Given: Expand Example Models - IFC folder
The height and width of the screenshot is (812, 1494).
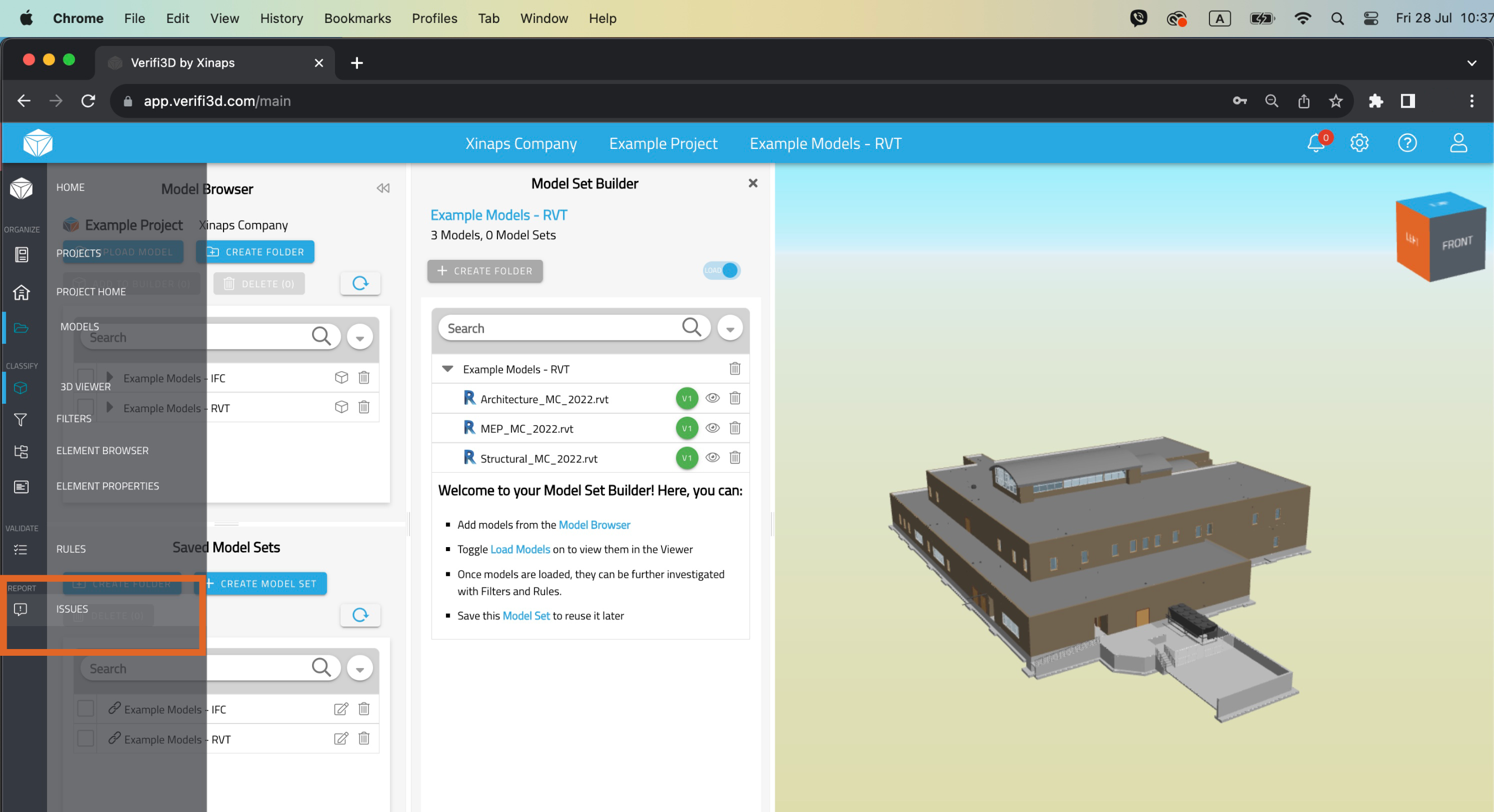Looking at the screenshot, I should click(110, 377).
